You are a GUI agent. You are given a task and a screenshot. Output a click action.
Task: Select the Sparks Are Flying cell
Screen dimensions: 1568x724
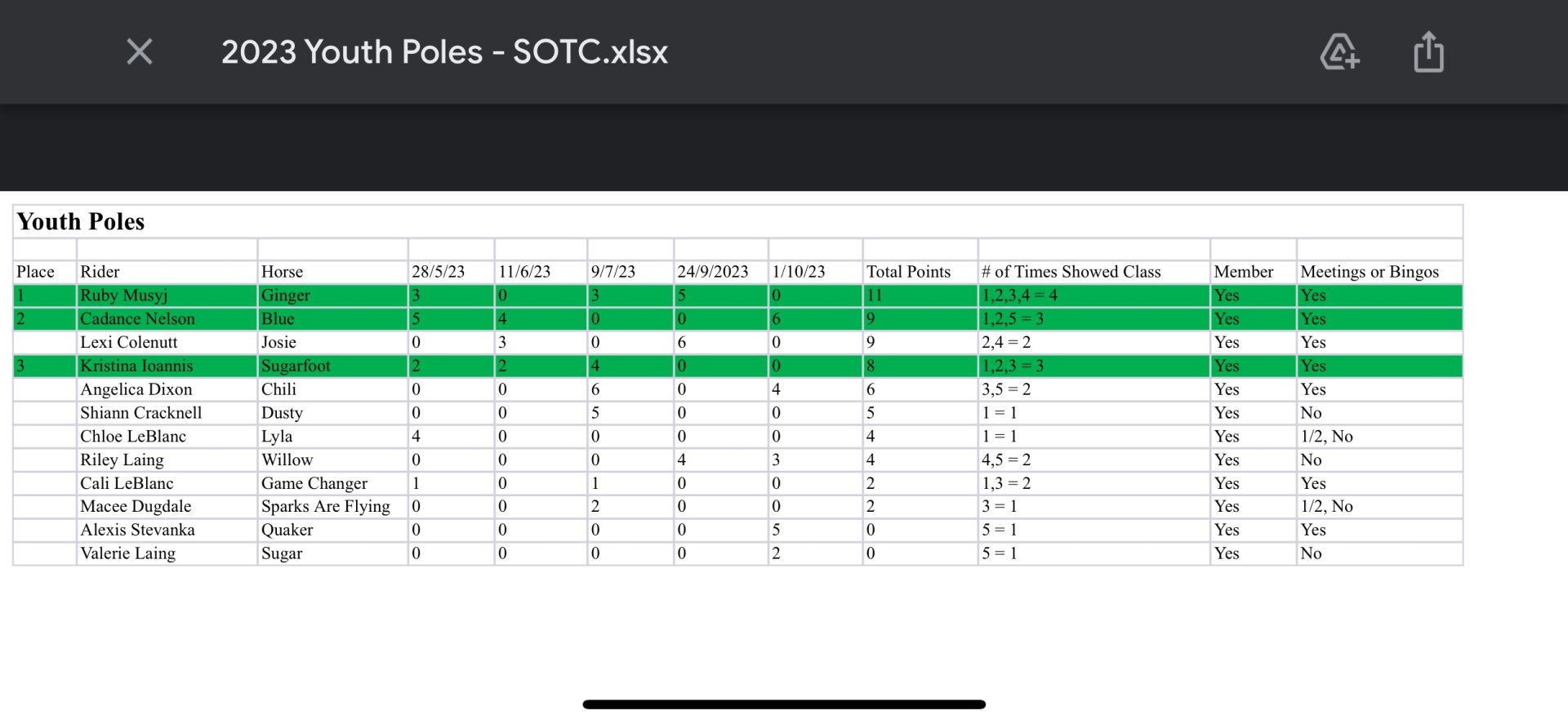332,507
